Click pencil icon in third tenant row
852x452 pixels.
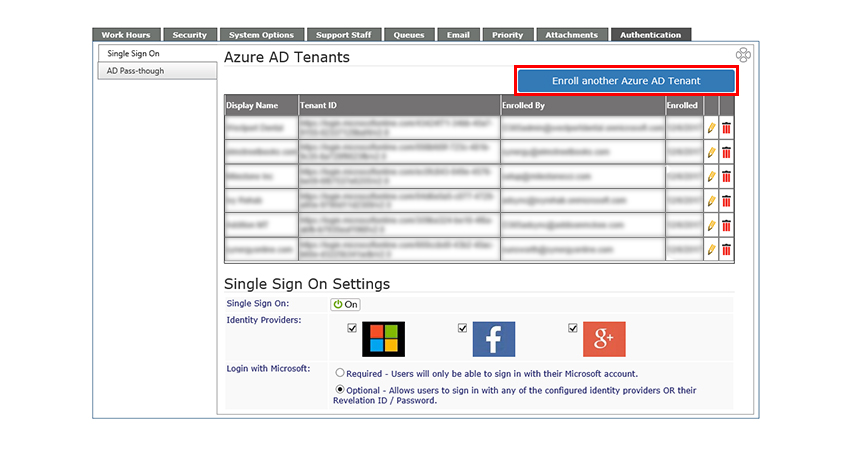(711, 177)
